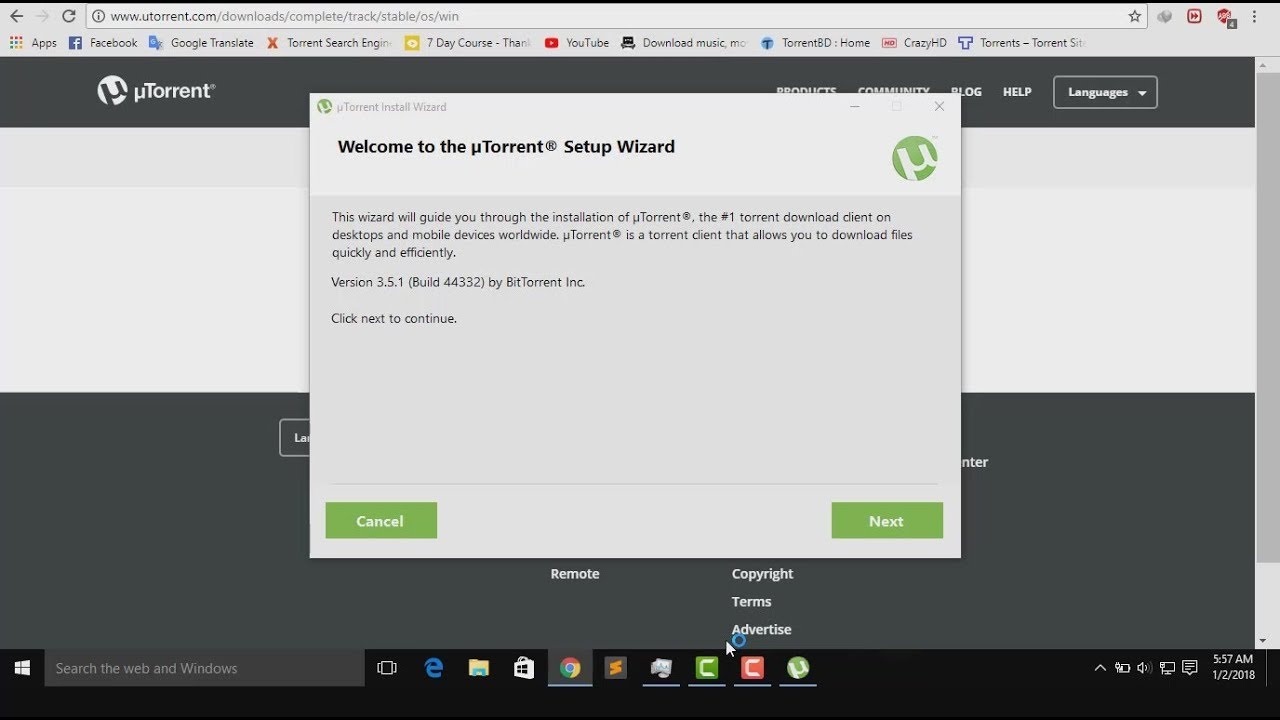Switch to the red Camtasia recorder taskbar icon

753,668
